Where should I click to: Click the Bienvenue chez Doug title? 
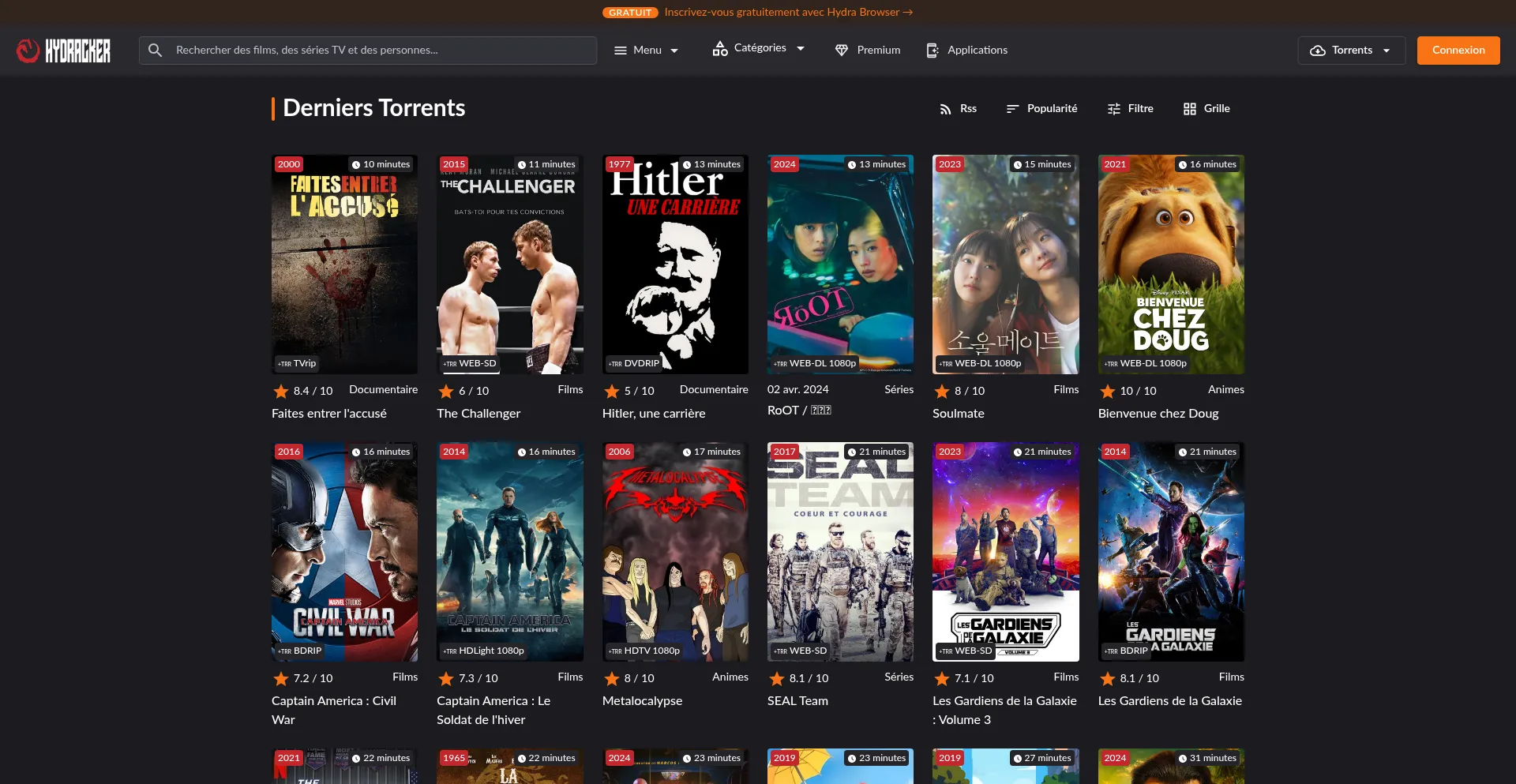tap(1158, 414)
